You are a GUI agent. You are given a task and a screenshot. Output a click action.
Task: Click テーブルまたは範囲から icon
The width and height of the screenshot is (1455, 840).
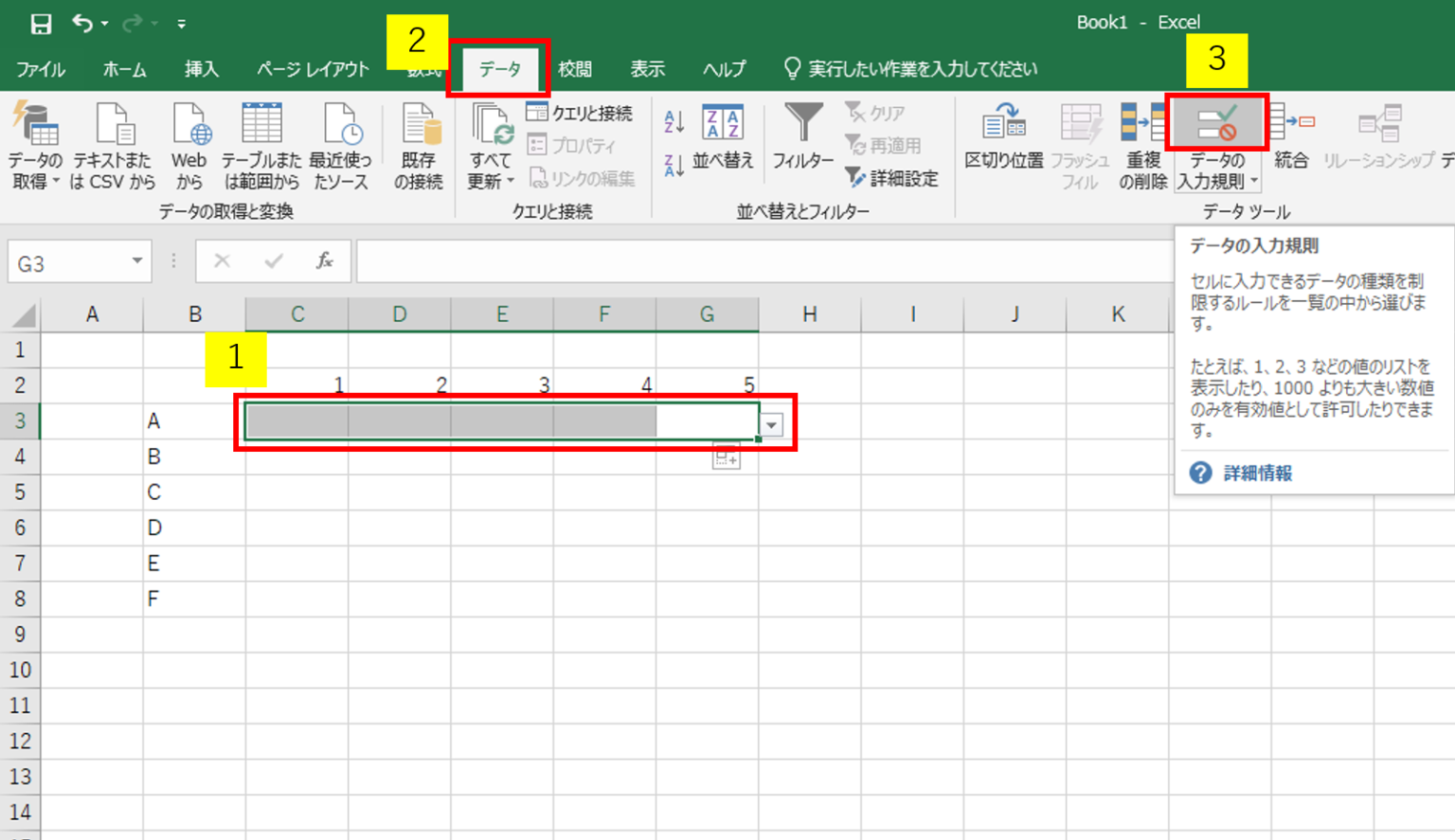coord(261,146)
